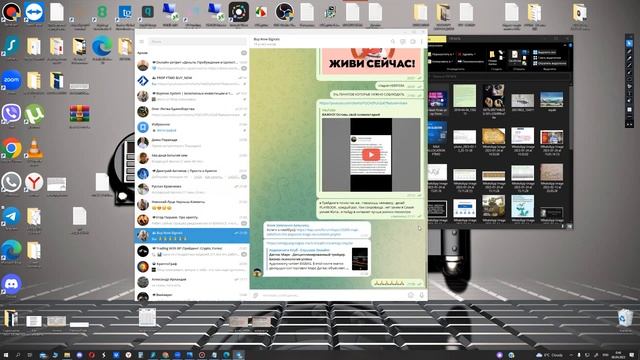This screenshot has height=360, width=640.
Task: Open Yandex Browser desktop shortcut
Action: coord(34,183)
